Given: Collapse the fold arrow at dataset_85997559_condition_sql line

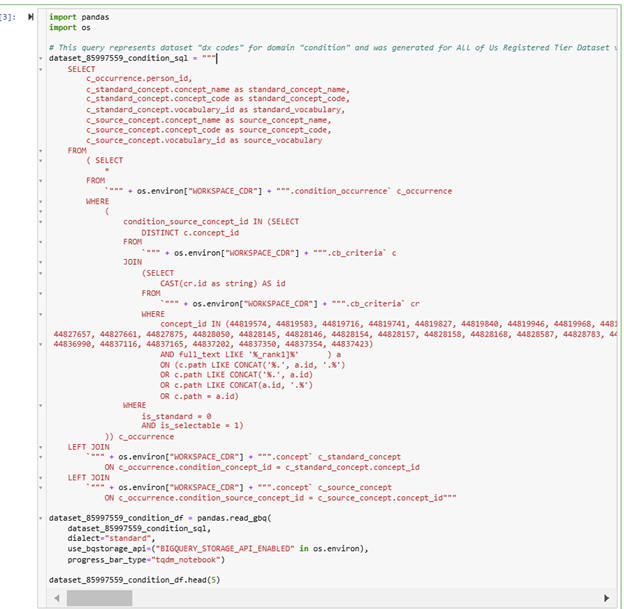Looking at the screenshot, I should [41, 59].
